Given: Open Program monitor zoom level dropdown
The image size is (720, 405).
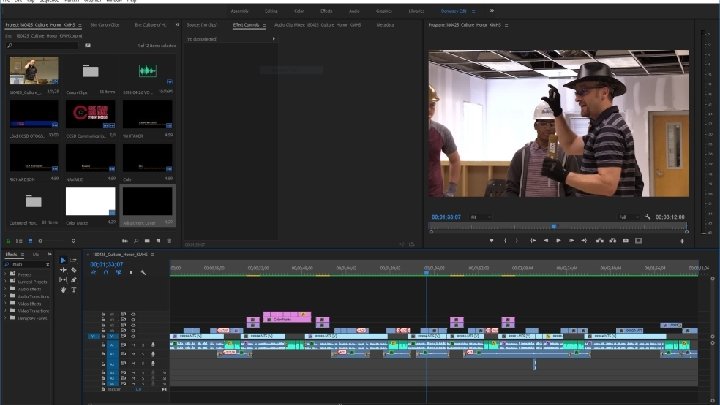Looking at the screenshot, I should click(480, 217).
